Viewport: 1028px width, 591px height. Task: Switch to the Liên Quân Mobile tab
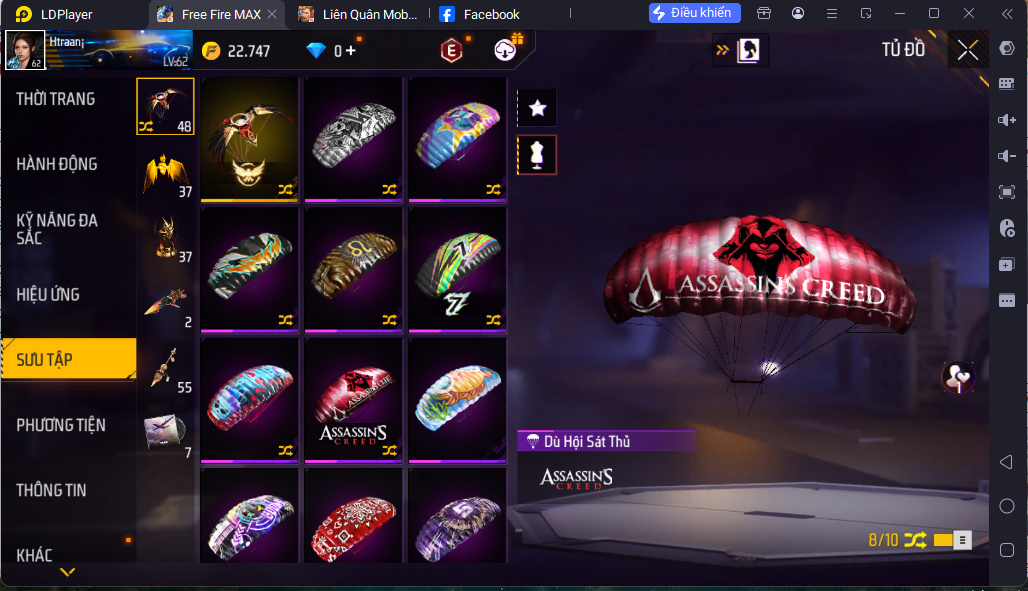pyautogui.click(x=357, y=14)
